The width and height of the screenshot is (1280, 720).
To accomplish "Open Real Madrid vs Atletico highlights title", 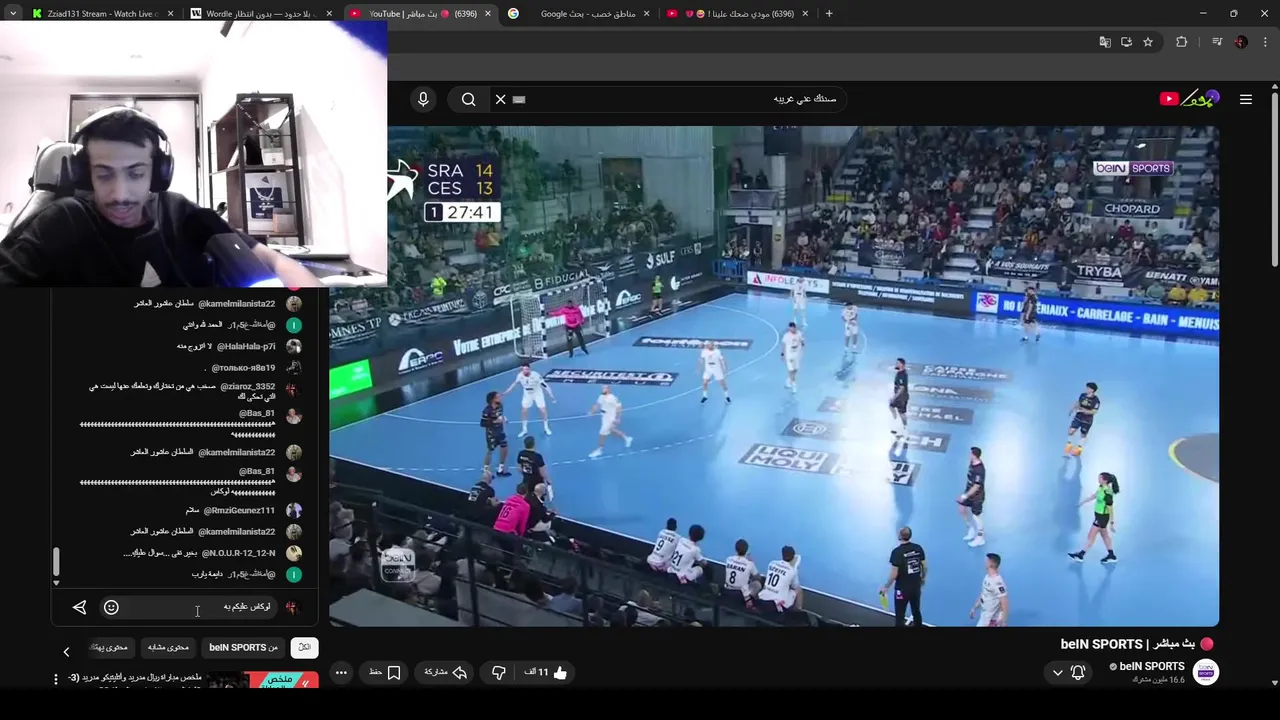I will pos(135,678).
